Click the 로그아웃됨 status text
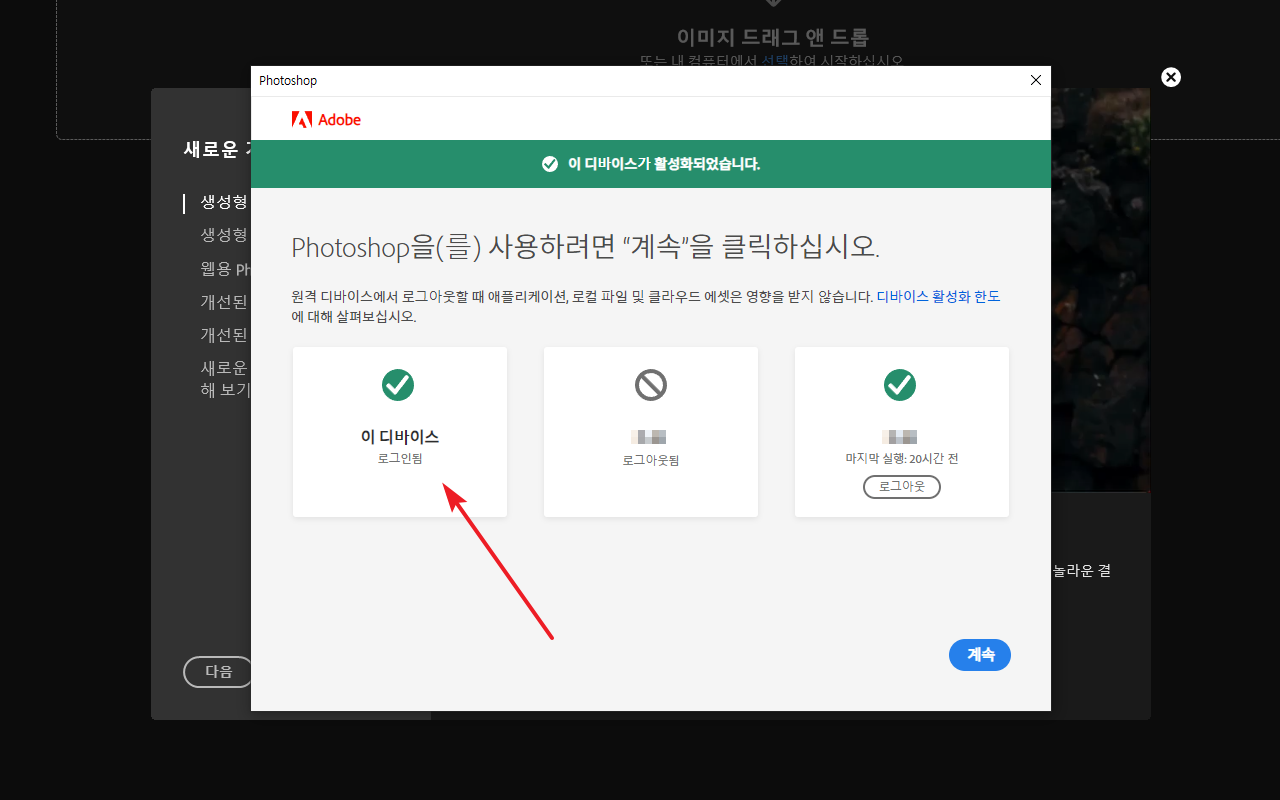The height and width of the screenshot is (800, 1280). tap(650, 460)
